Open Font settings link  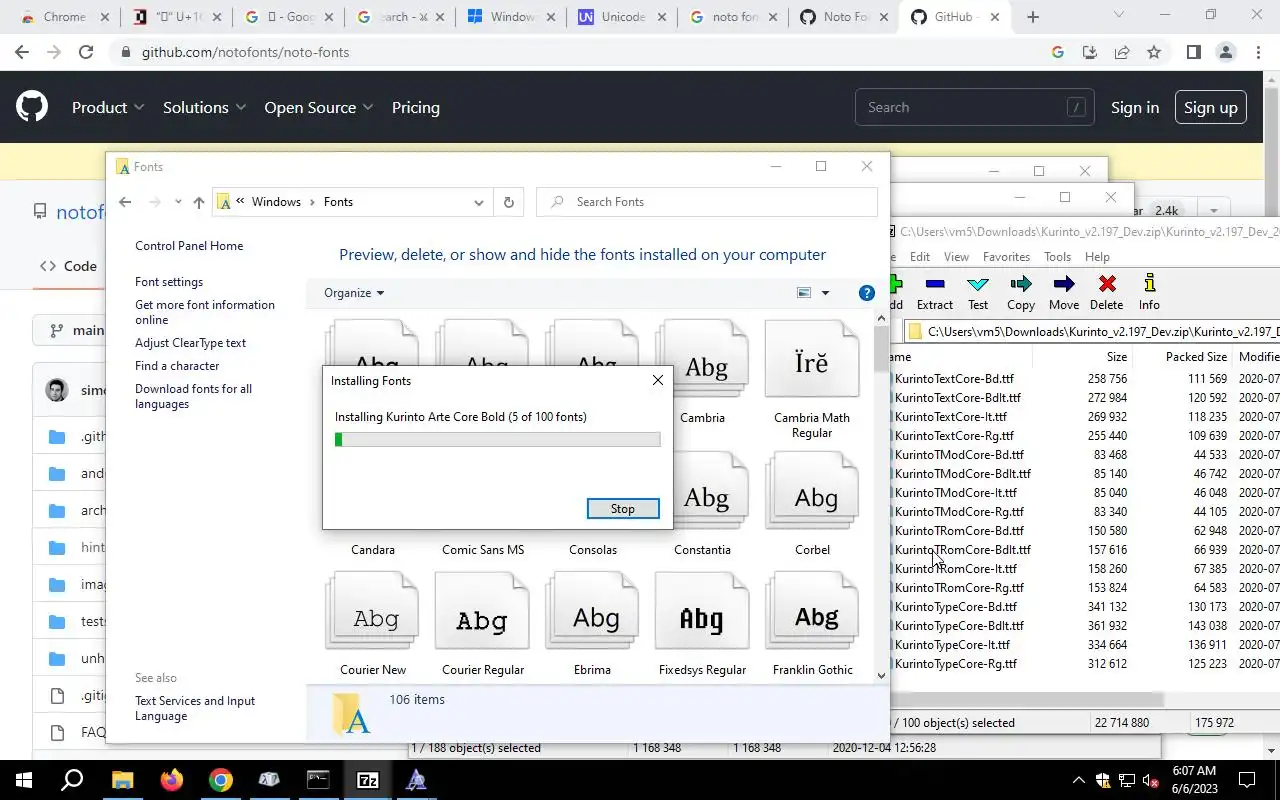click(x=169, y=282)
